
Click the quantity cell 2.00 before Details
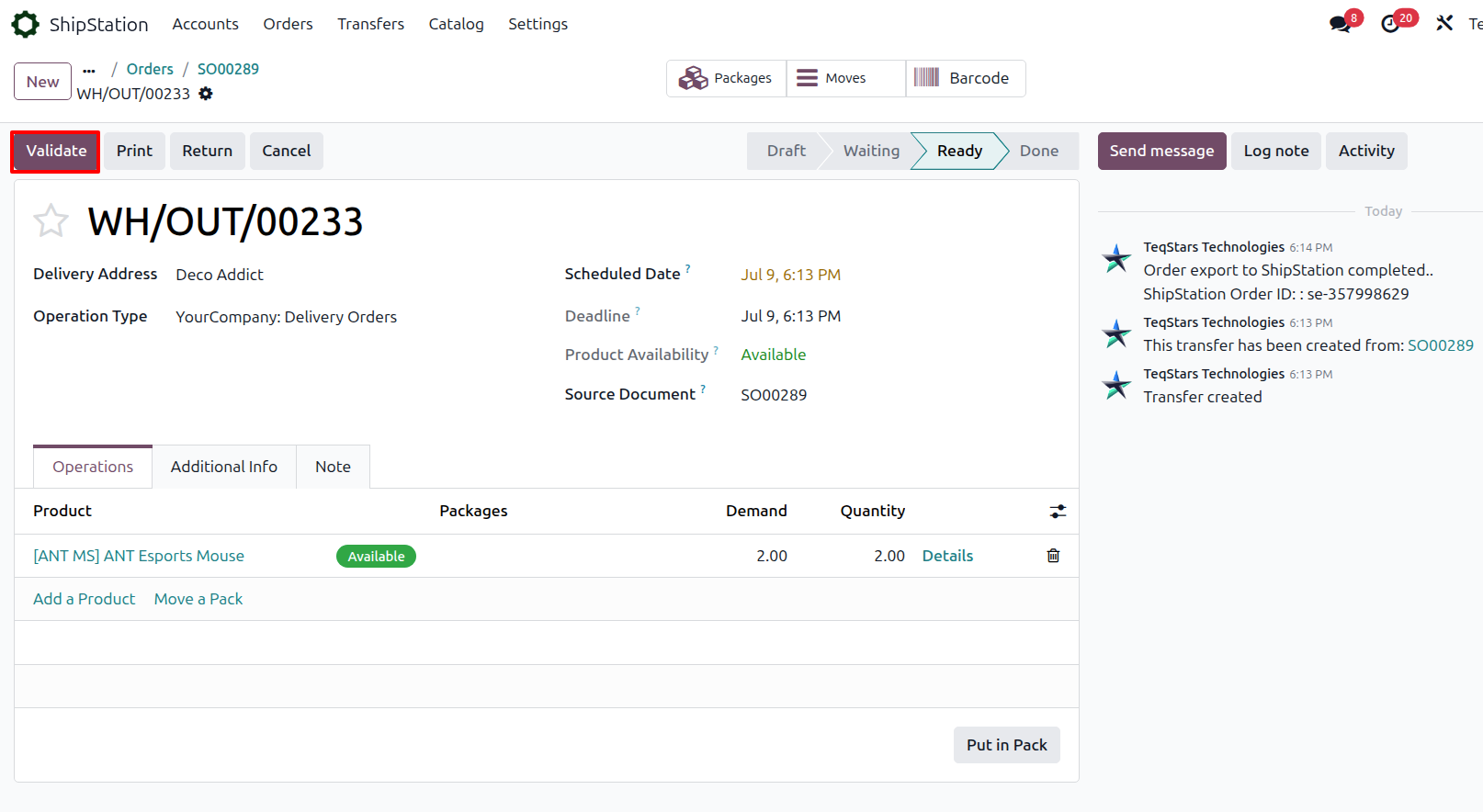pos(889,556)
